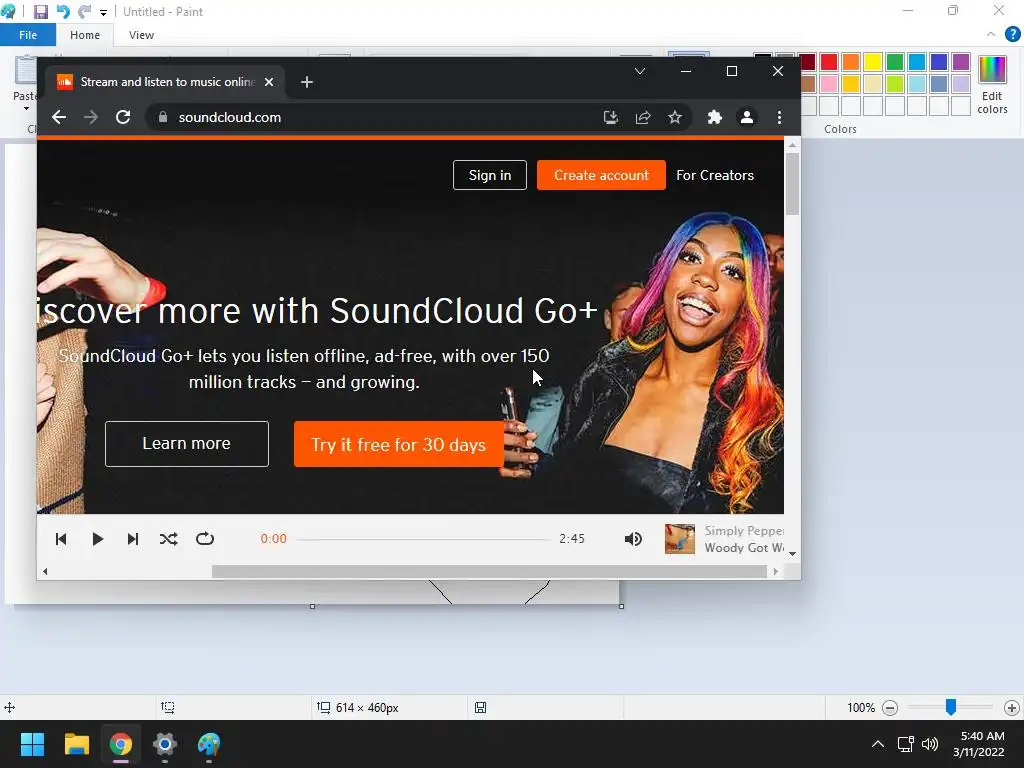Open the Chrome tab search chevron

click(x=640, y=71)
